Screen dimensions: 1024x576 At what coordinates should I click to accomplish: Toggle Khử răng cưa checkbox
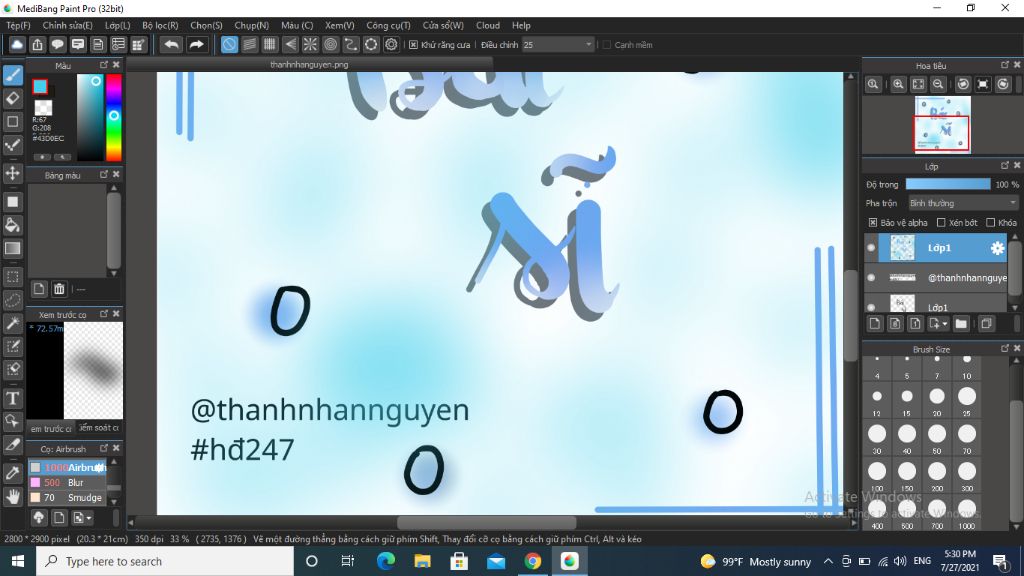[x=413, y=45]
